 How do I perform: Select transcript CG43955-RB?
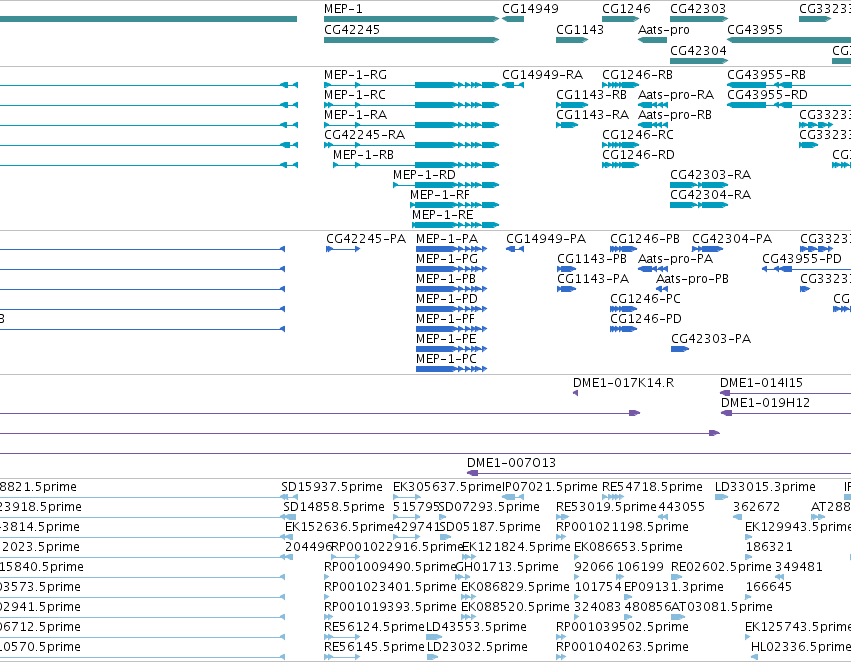[766, 75]
